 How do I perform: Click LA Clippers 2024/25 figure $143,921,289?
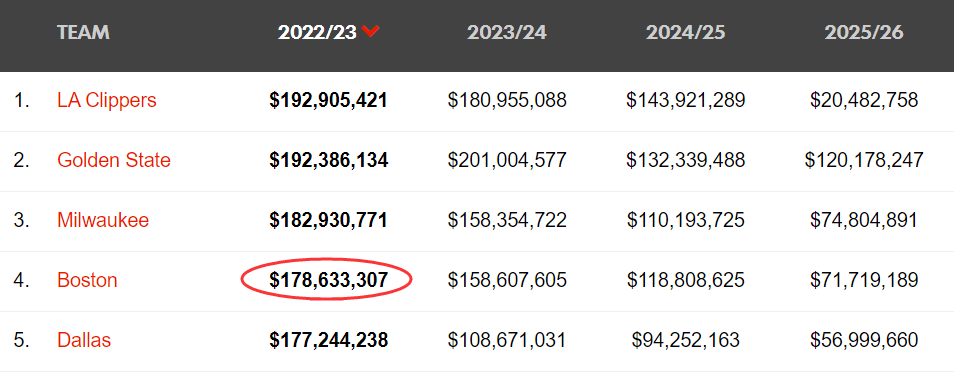685,100
